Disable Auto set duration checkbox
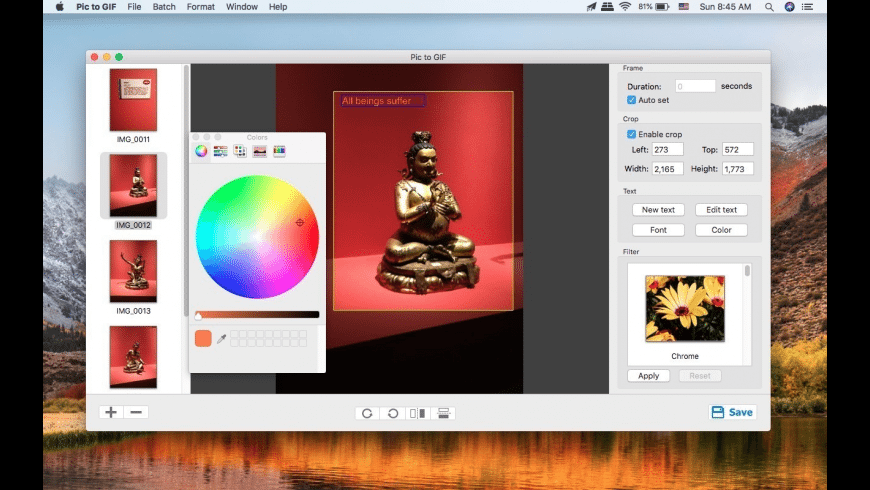The height and width of the screenshot is (490, 870). click(x=632, y=100)
